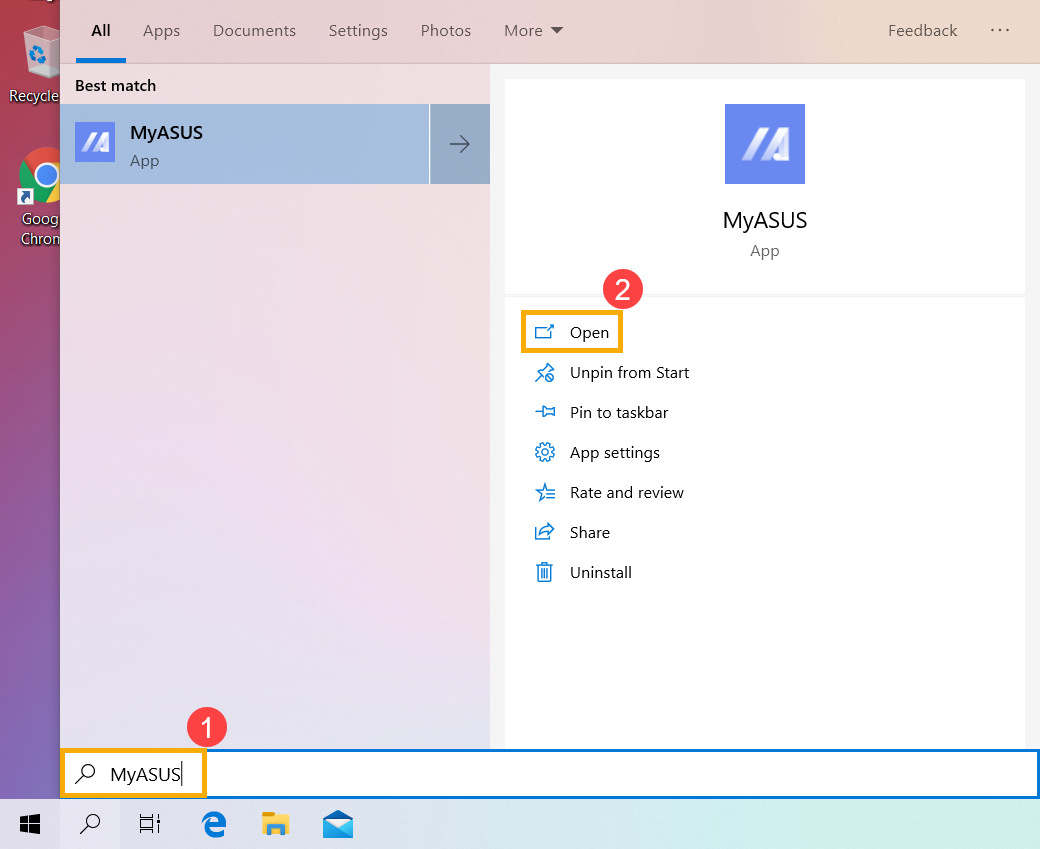
Task: Click the Open launch icon
Action: pyautogui.click(x=545, y=332)
